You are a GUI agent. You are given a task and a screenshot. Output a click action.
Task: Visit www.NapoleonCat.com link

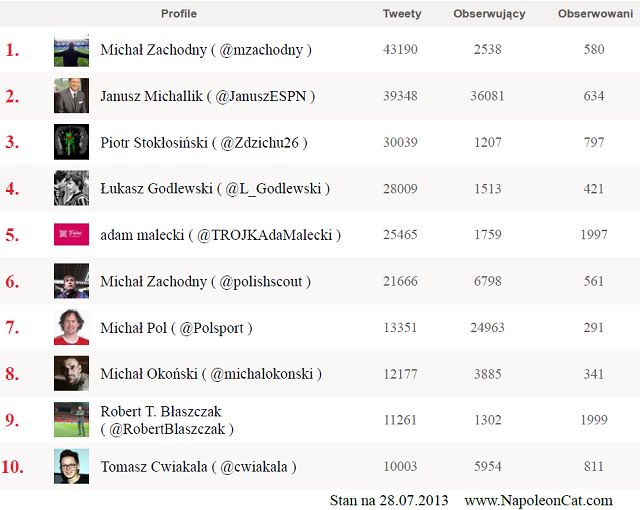tap(538, 499)
